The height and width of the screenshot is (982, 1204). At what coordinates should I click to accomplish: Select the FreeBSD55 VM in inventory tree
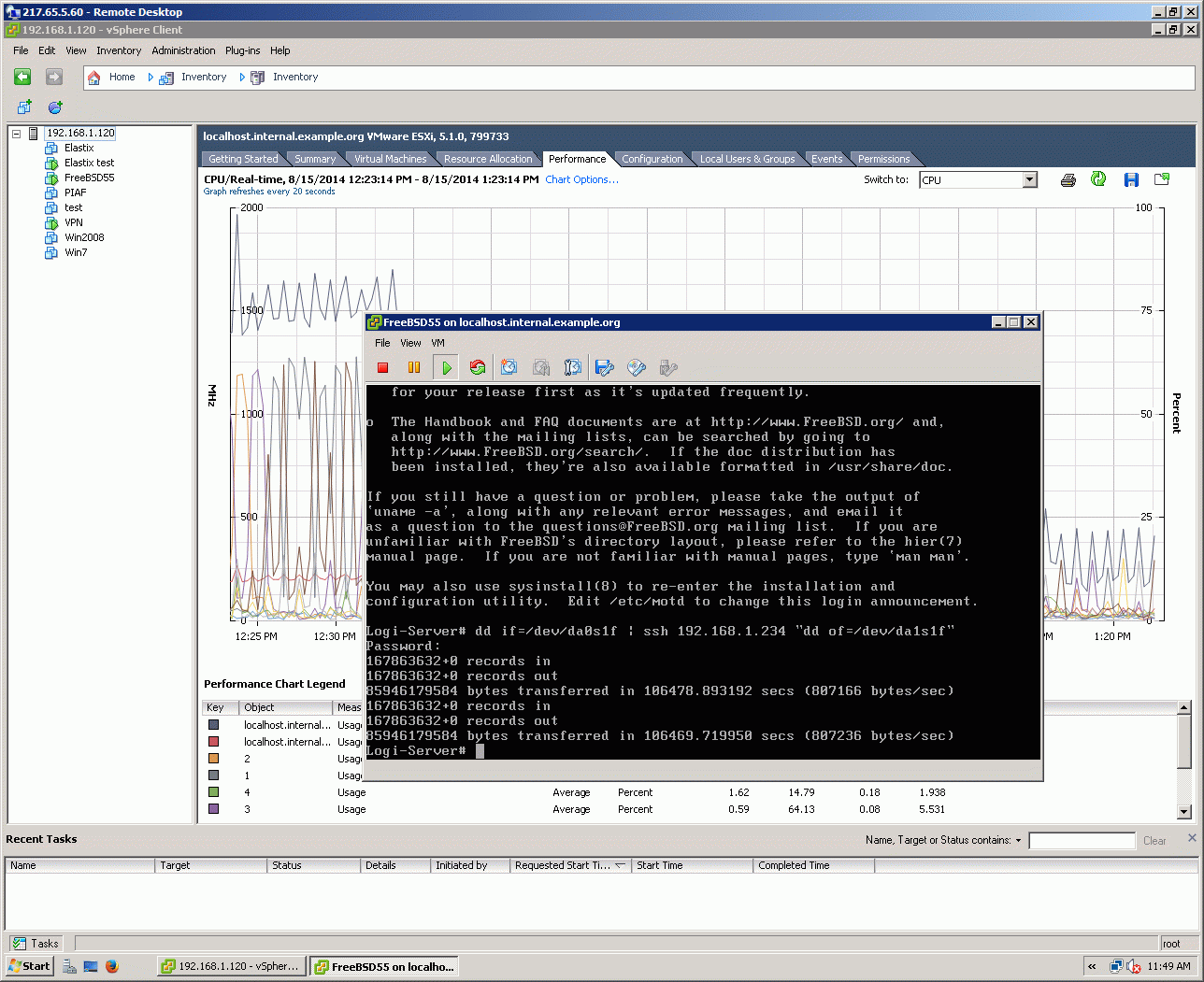pyautogui.click(x=89, y=178)
